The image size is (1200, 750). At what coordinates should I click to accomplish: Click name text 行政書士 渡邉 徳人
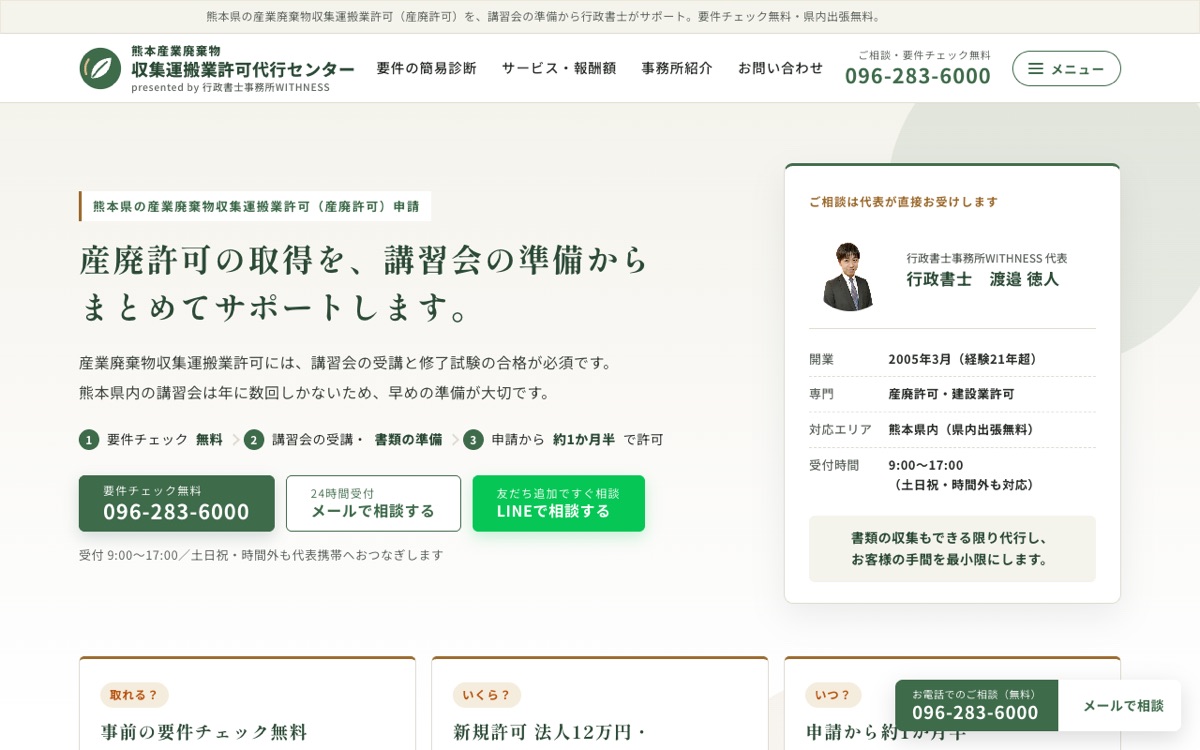click(x=983, y=279)
